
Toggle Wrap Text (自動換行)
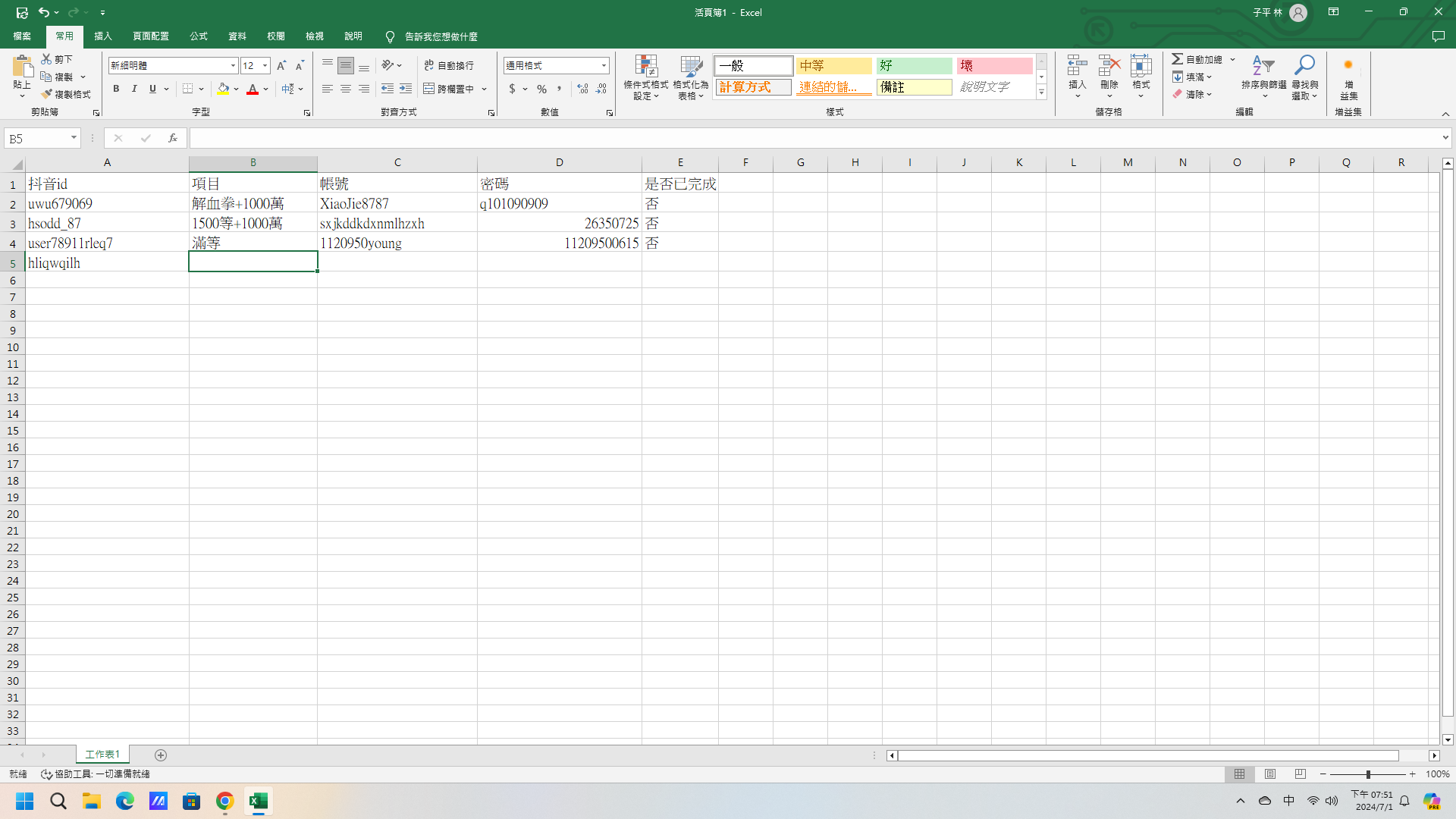click(x=449, y=66)
